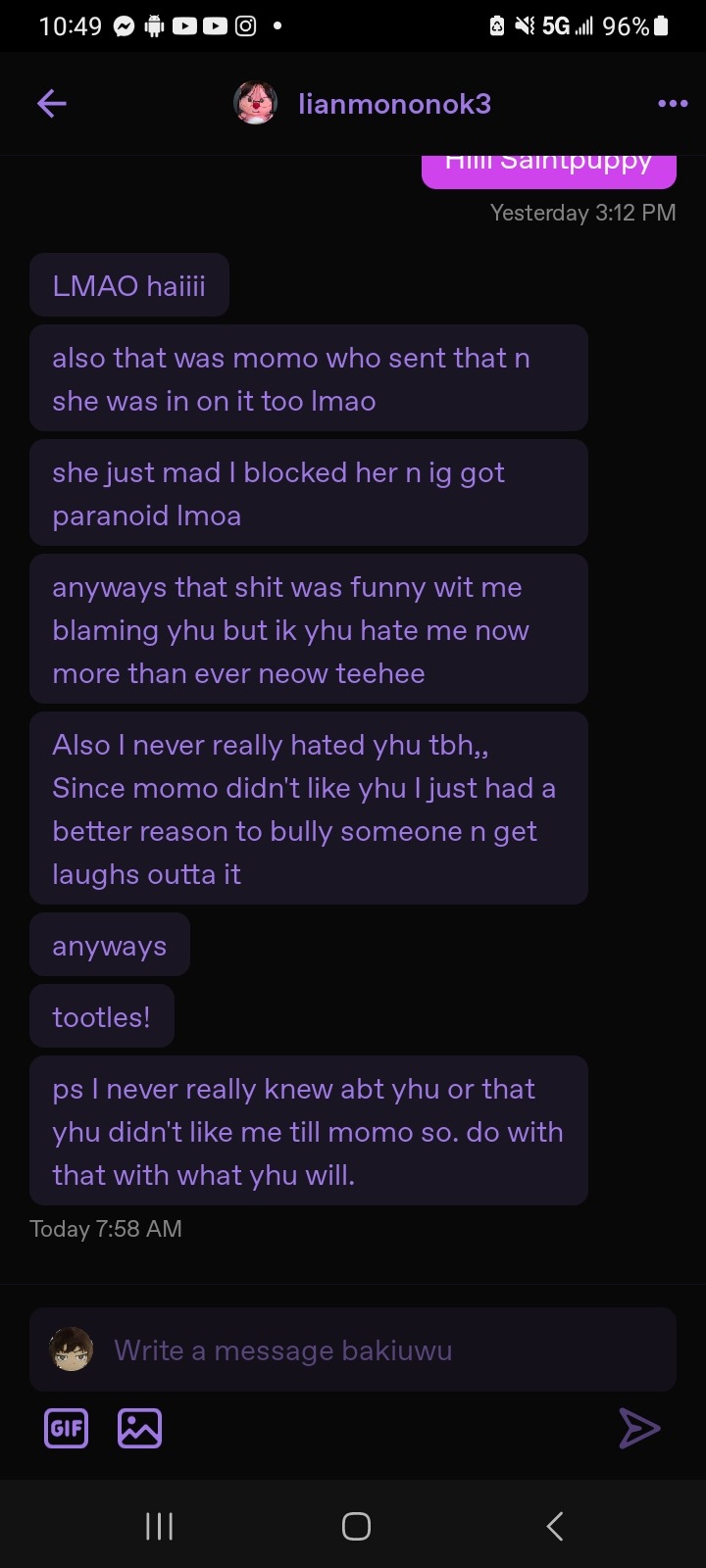Tap the Messenger notification icon in status bar
This screenshot has width=706, height=1568.
coord(124,26)
